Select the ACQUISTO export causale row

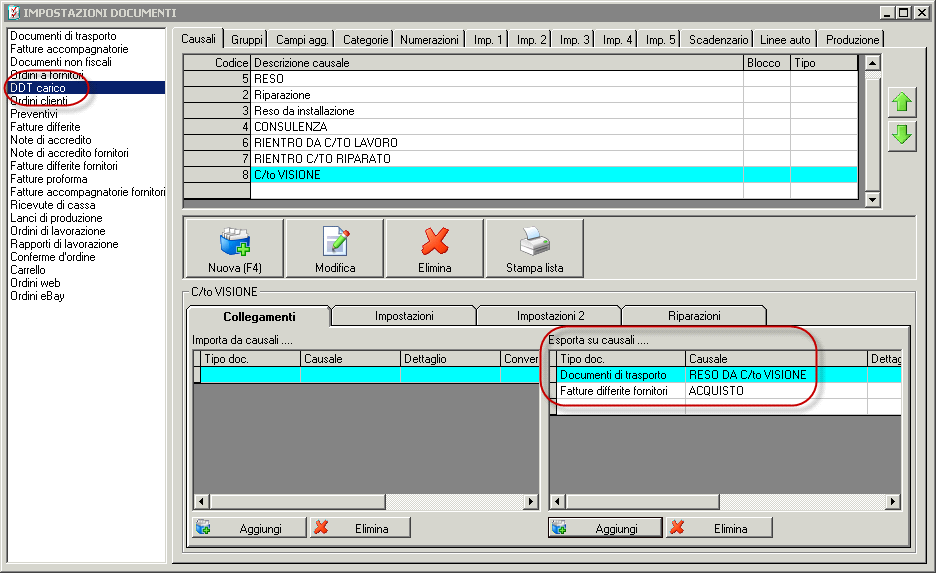725,391
